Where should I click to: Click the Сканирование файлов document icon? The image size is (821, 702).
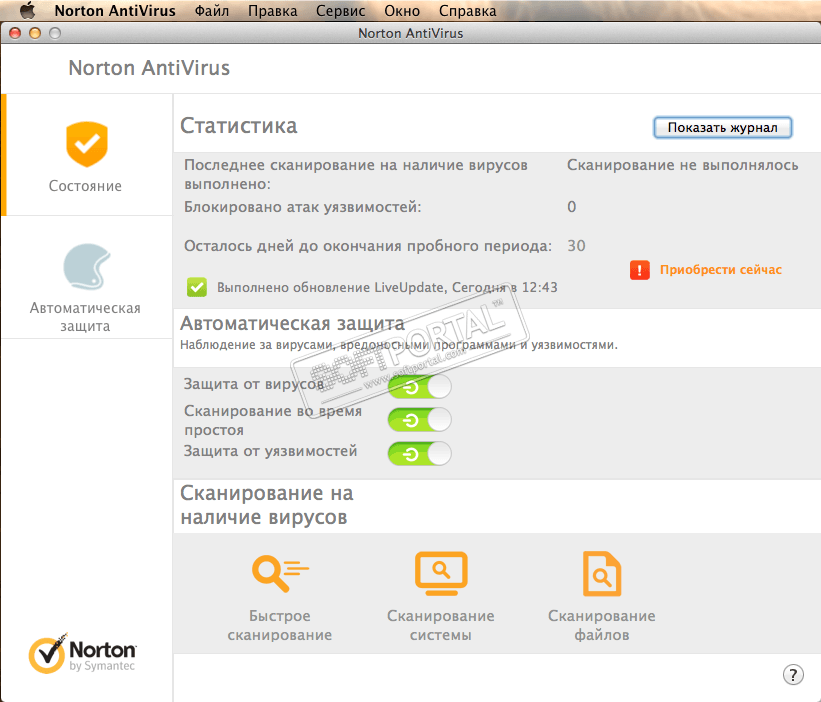tap(602, 573)
